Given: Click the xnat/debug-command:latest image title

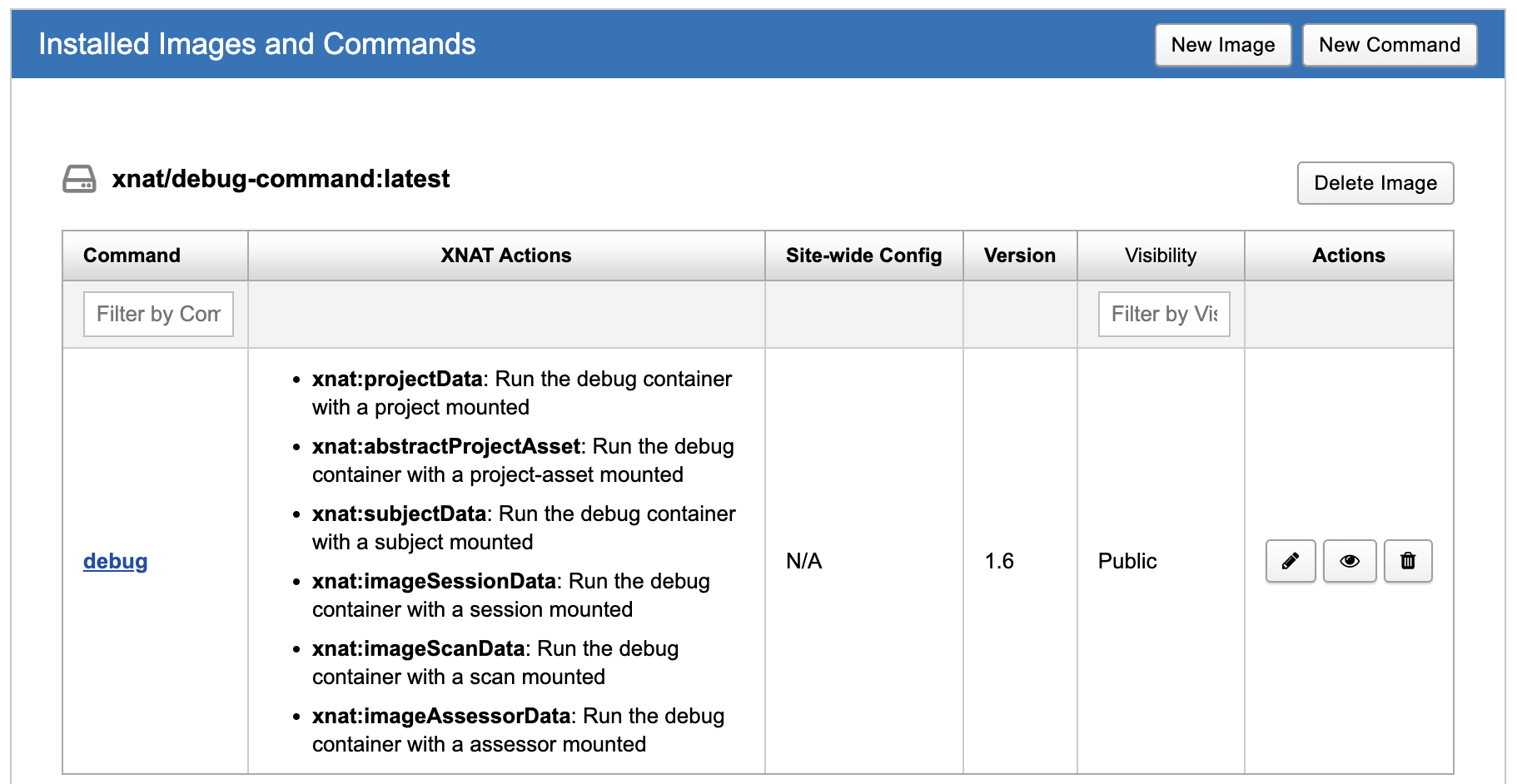Looking at the screenshot, I should [281, 179].
